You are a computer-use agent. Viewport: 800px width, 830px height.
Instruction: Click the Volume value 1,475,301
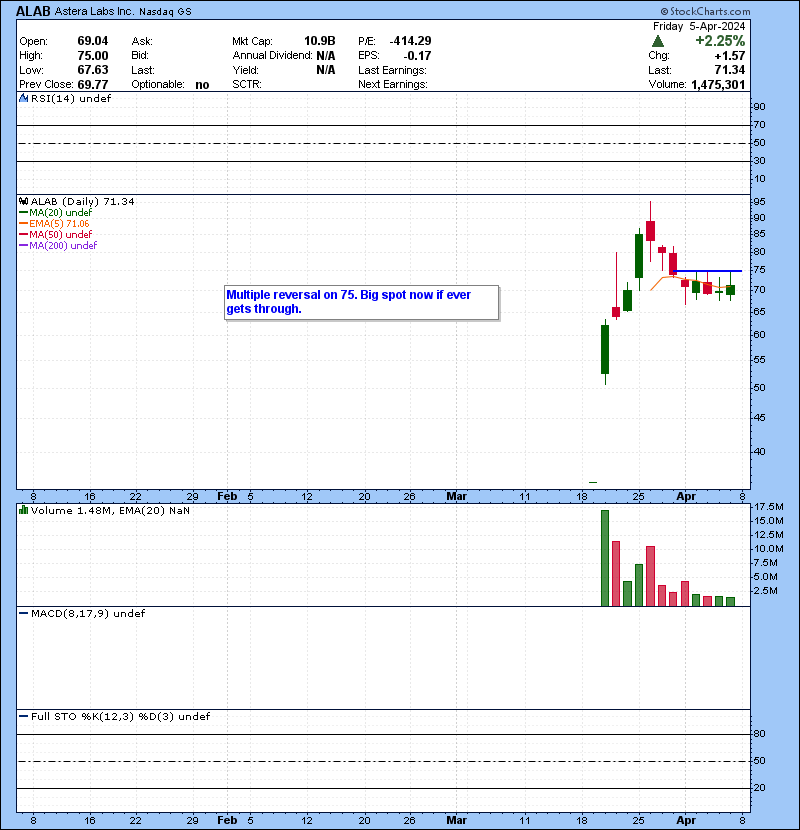[x=717, y=85]
